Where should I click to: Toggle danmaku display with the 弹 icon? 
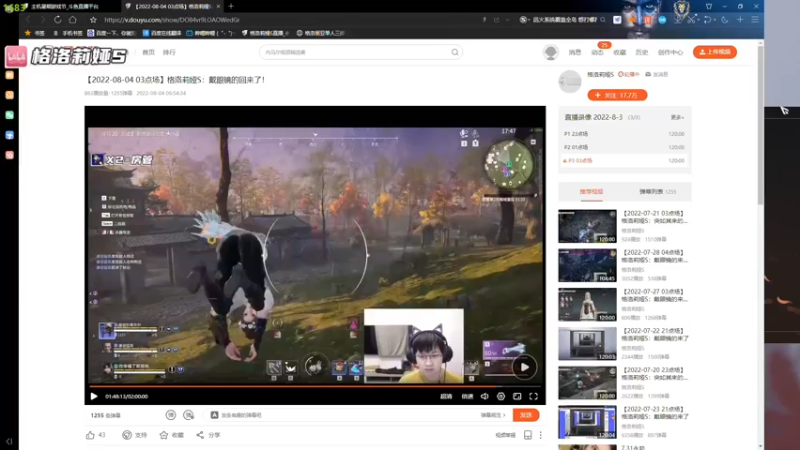171,415
